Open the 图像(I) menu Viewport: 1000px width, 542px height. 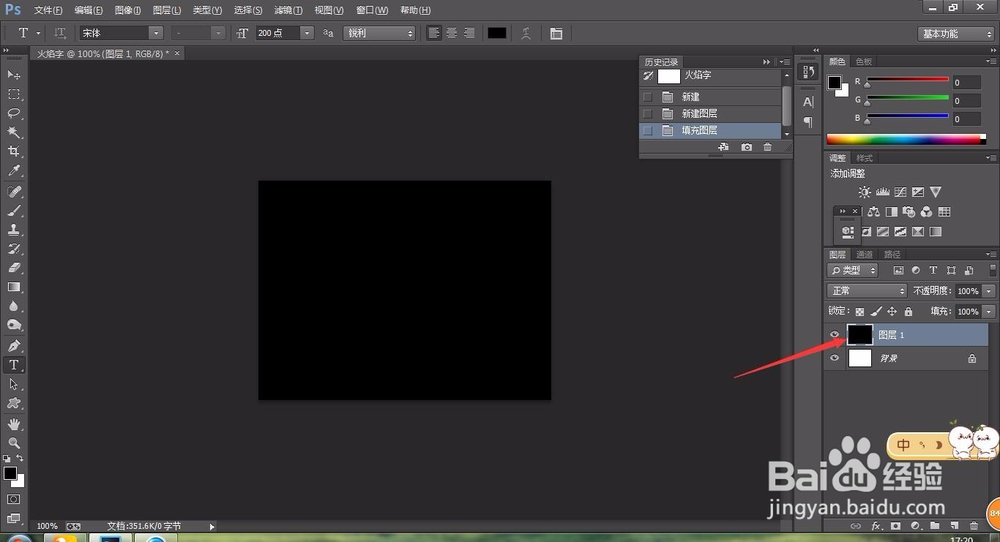point(128,10)
